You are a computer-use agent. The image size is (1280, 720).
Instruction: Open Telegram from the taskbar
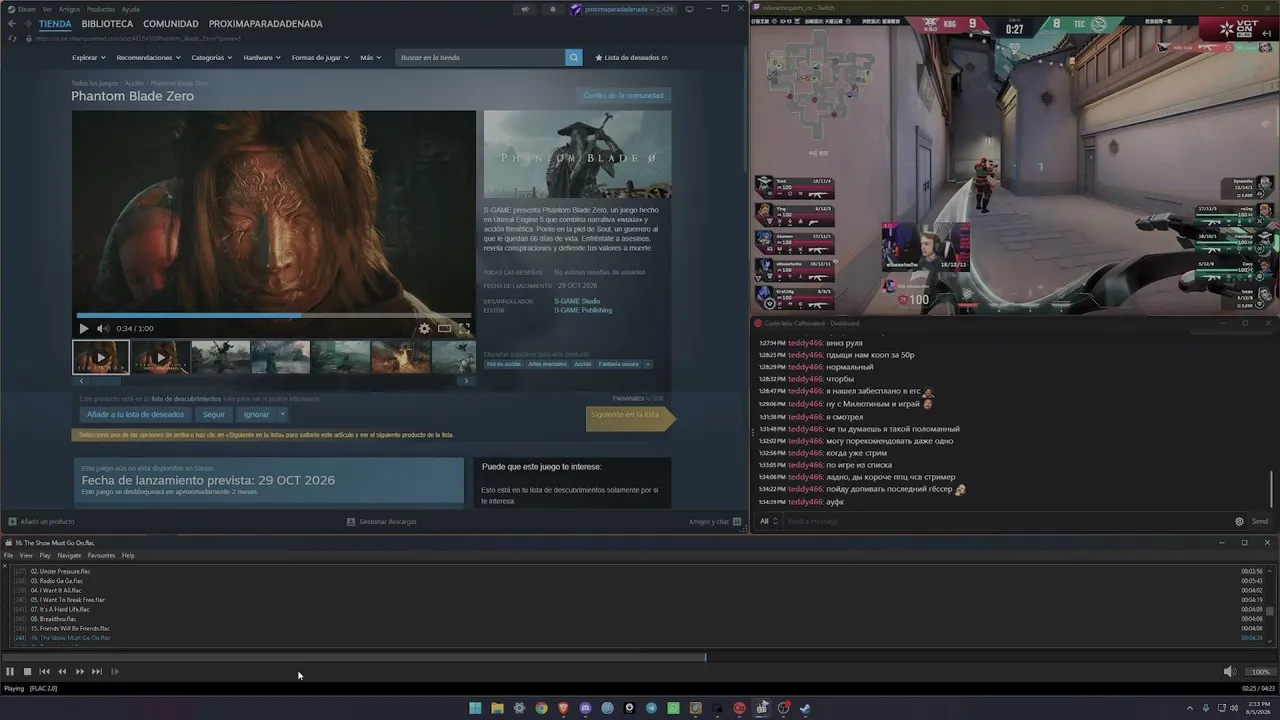[x=651, y=708]
